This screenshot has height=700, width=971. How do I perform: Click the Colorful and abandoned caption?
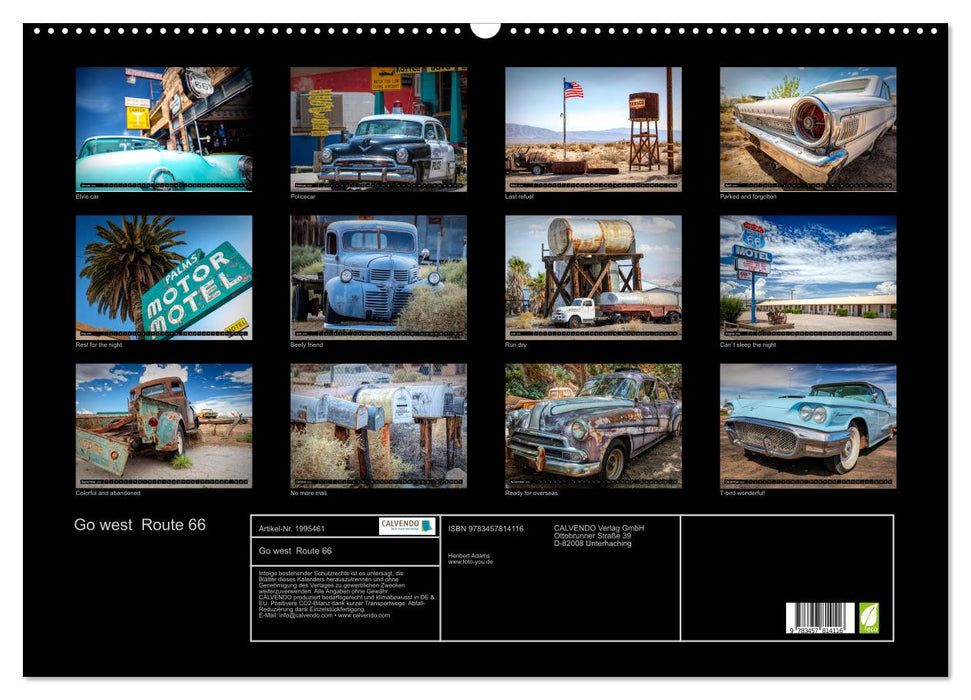pyautogui.click(x=110, y=491)
